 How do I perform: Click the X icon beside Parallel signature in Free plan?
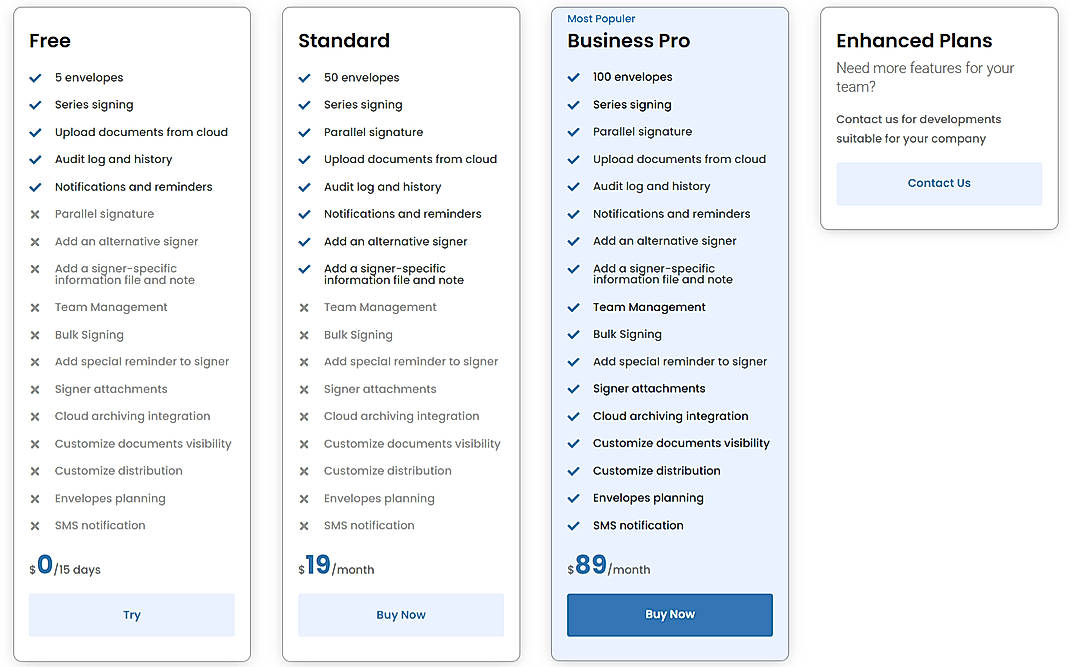click(x=35, y=214)
